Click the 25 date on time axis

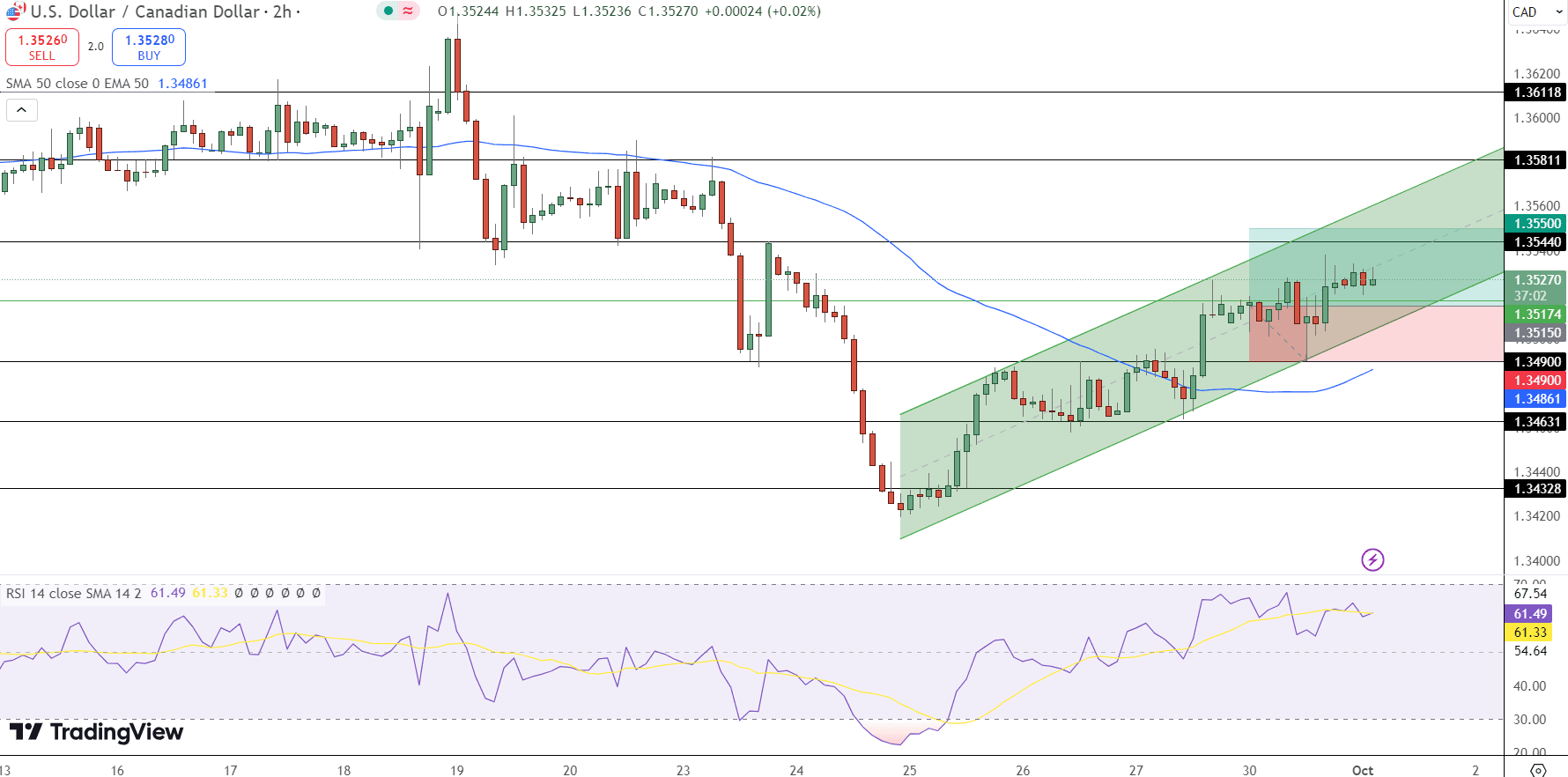pyautogui.click(x=910, y=770)
